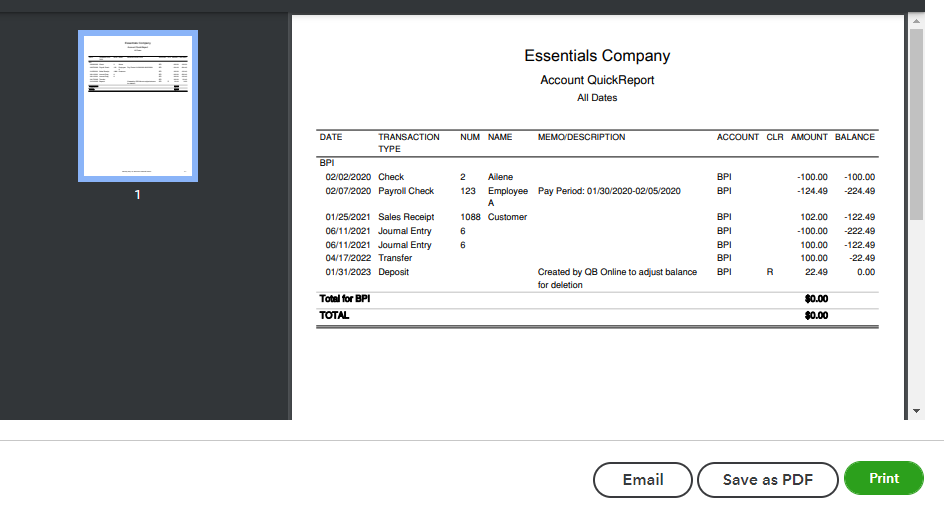The width and height of the screenshot is (945, 509).
Task: Click the CLR column header
Action: tap(774, 137)
